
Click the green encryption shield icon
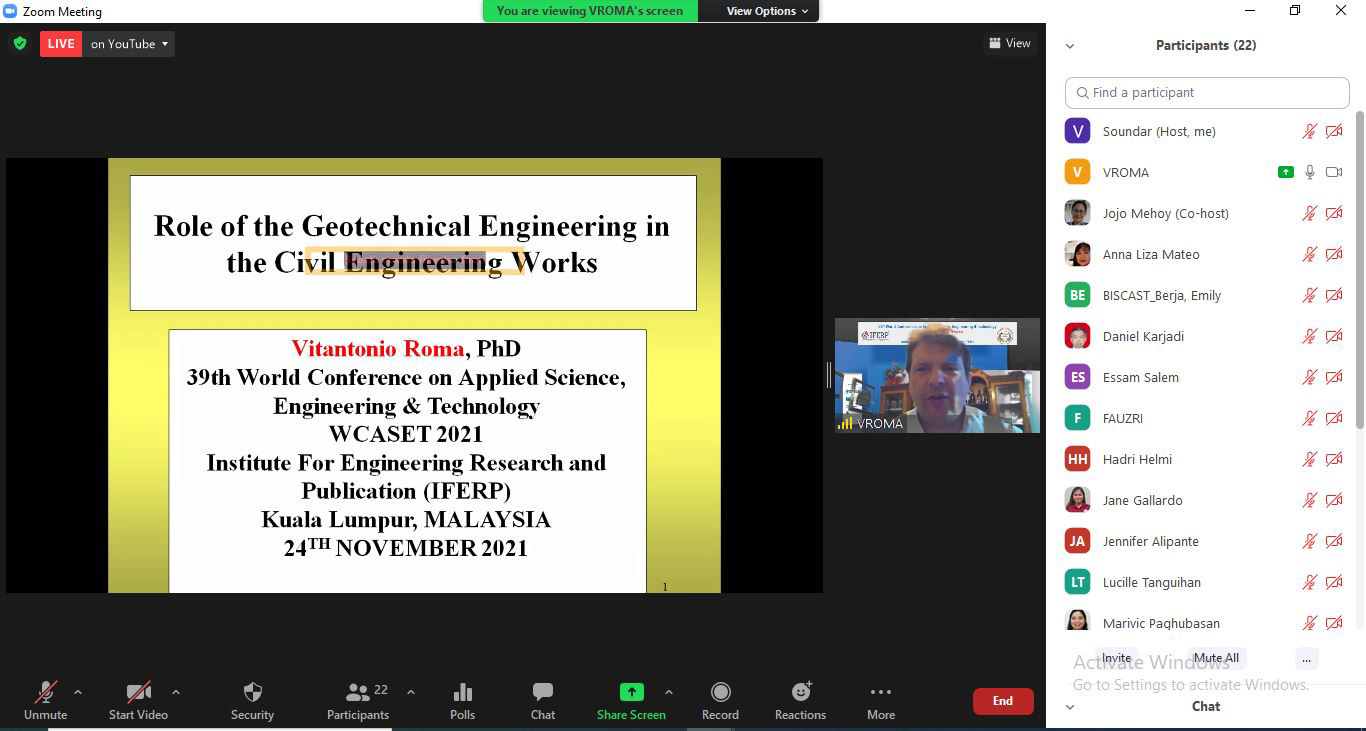click(x=20, y=43)
